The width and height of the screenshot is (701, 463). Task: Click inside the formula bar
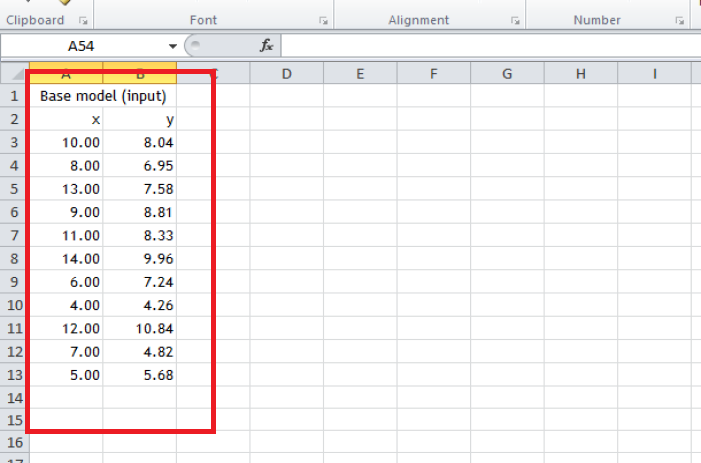(491, 46)
